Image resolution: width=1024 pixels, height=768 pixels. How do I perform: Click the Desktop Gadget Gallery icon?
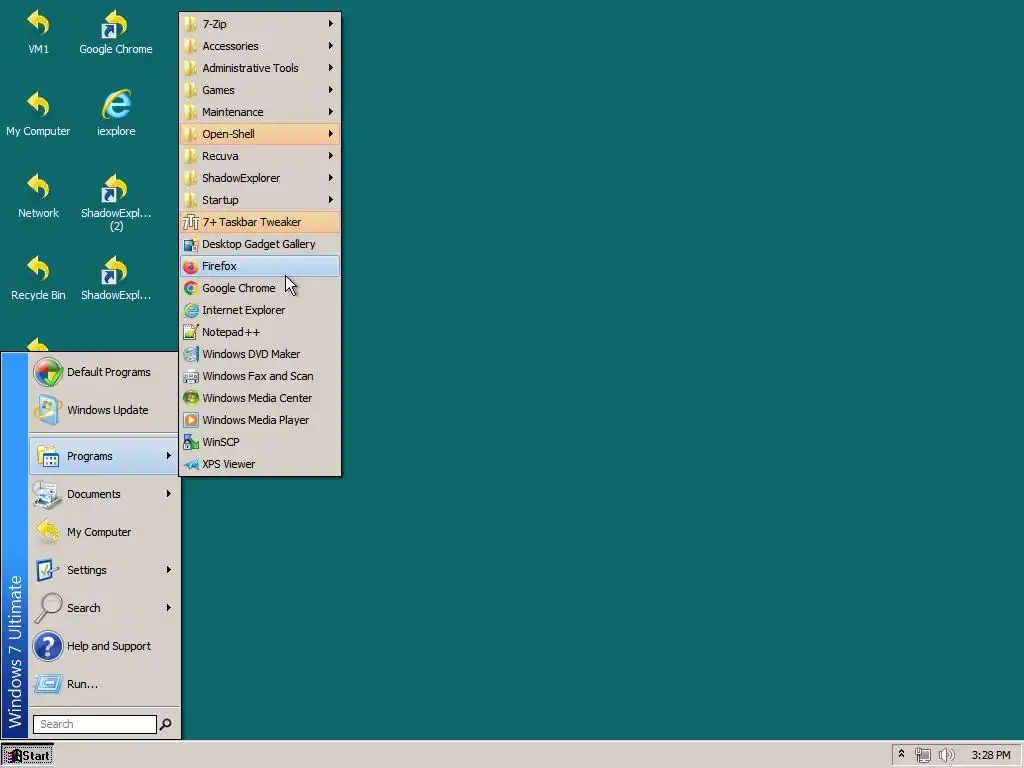point(190,244)
